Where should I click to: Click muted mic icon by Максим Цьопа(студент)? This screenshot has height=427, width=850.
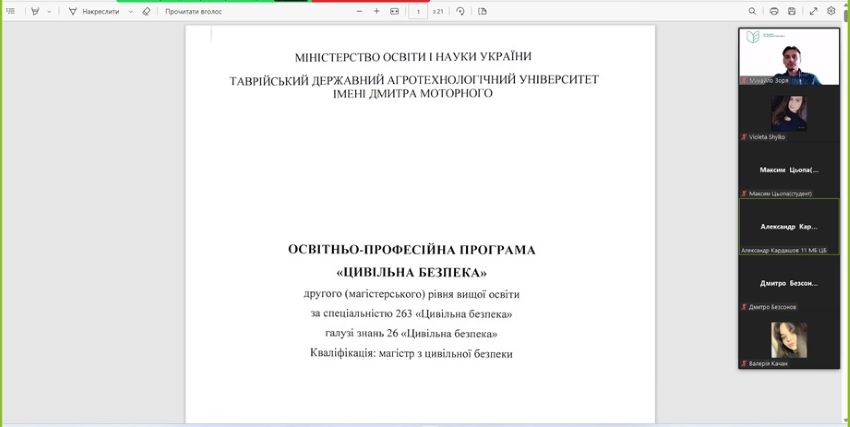744,193
